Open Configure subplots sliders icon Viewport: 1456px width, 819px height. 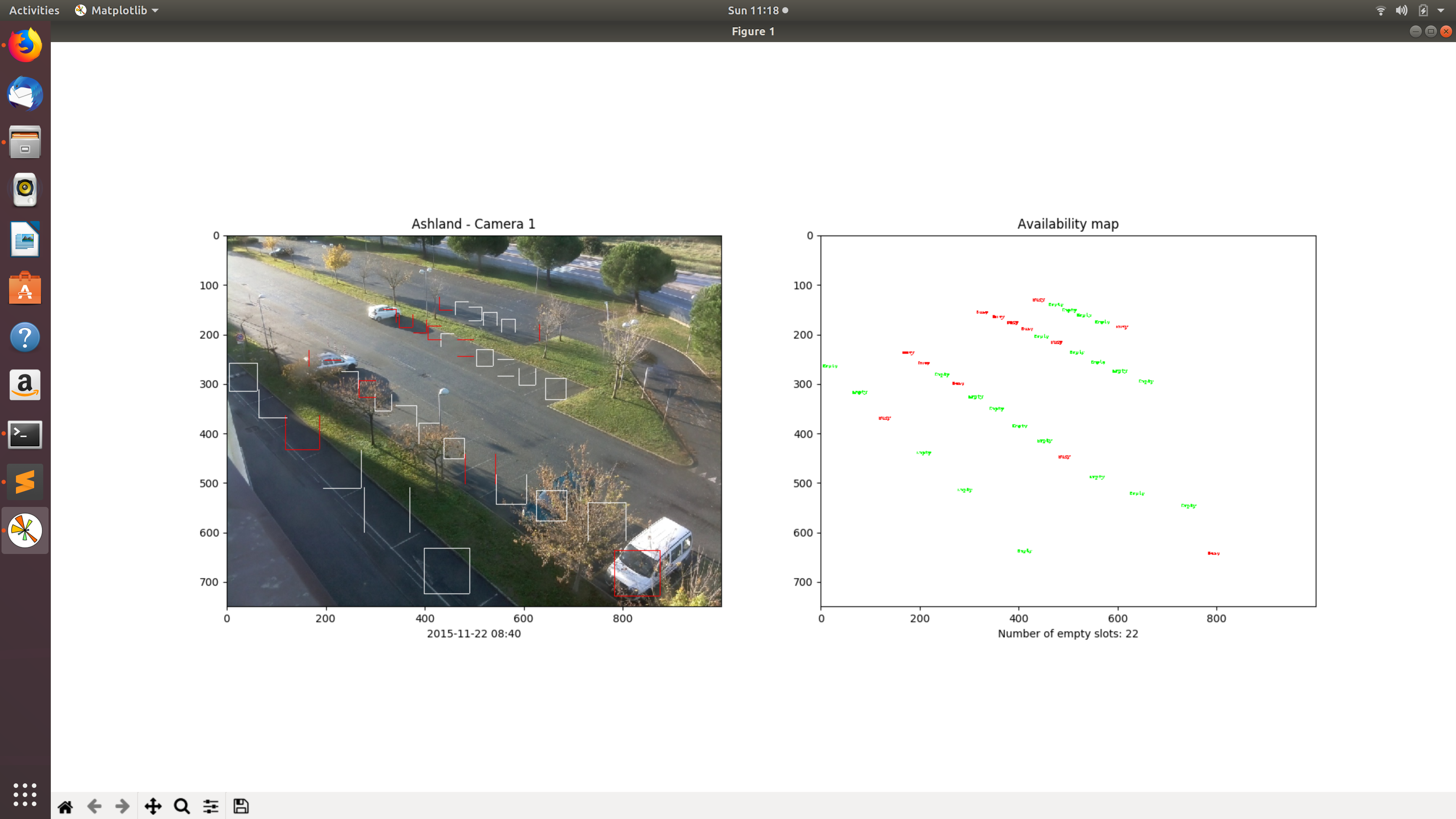(x=211, y=806)
